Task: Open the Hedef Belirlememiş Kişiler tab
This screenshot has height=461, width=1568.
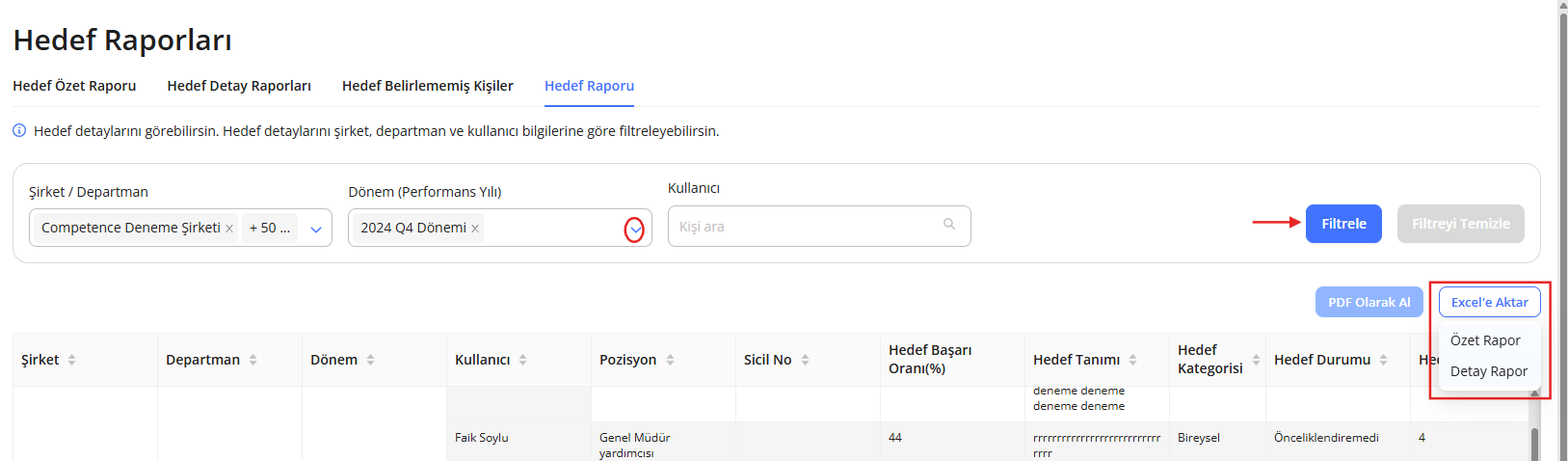Action: (427, 86)
